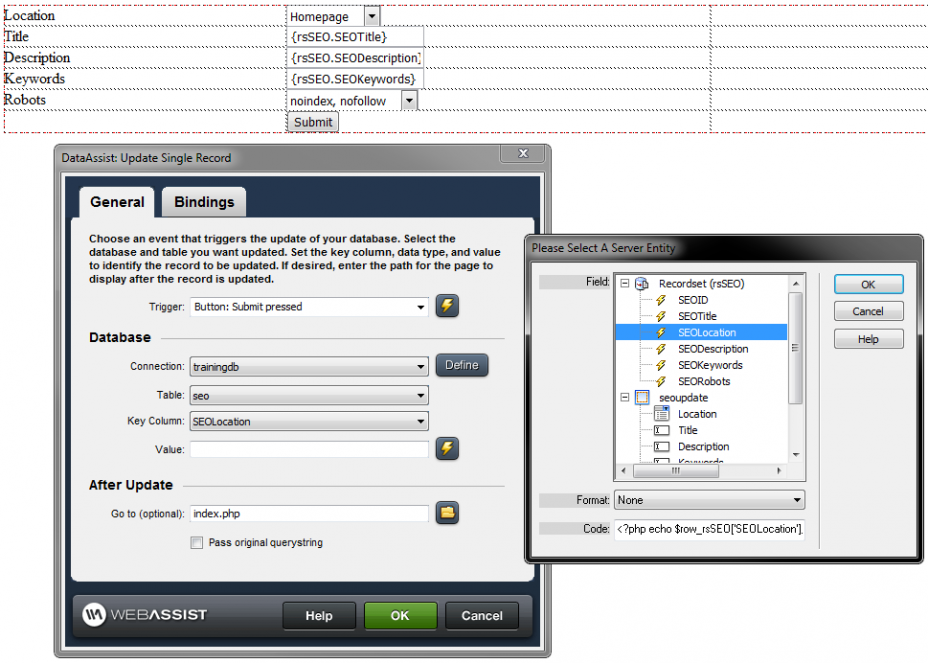Image resolution: width=928 pixels, height=663 pixels.
Task: Click Title field showing {rsSEO.SEOTitle}
Action: pyautogui.click(x=355, y=37)
